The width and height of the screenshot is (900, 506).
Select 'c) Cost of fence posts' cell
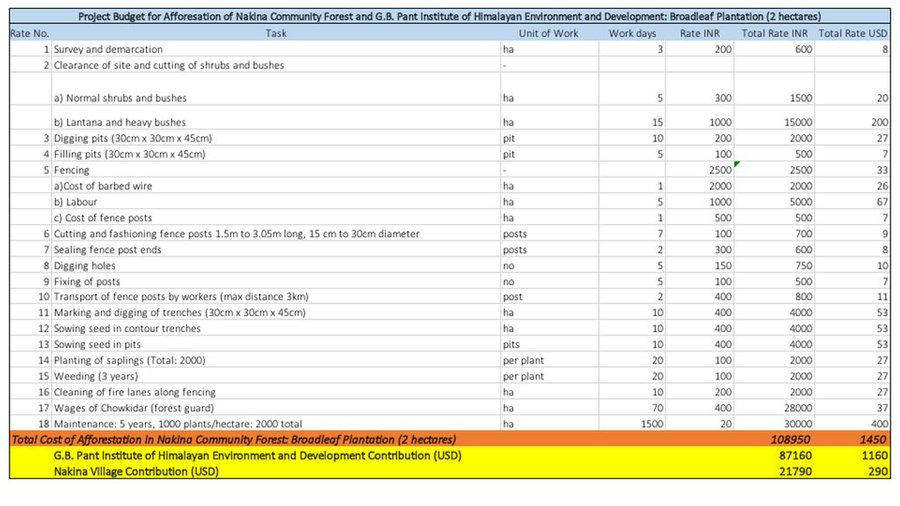[x=276, y=218]
